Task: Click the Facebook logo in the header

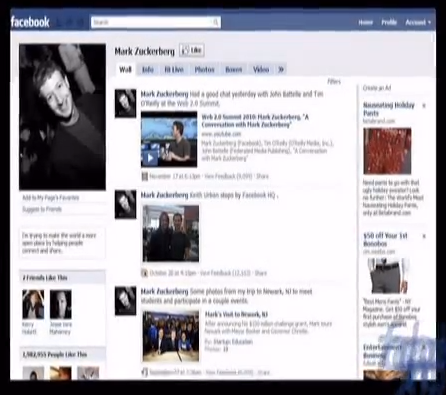Action: click(30, 22)
